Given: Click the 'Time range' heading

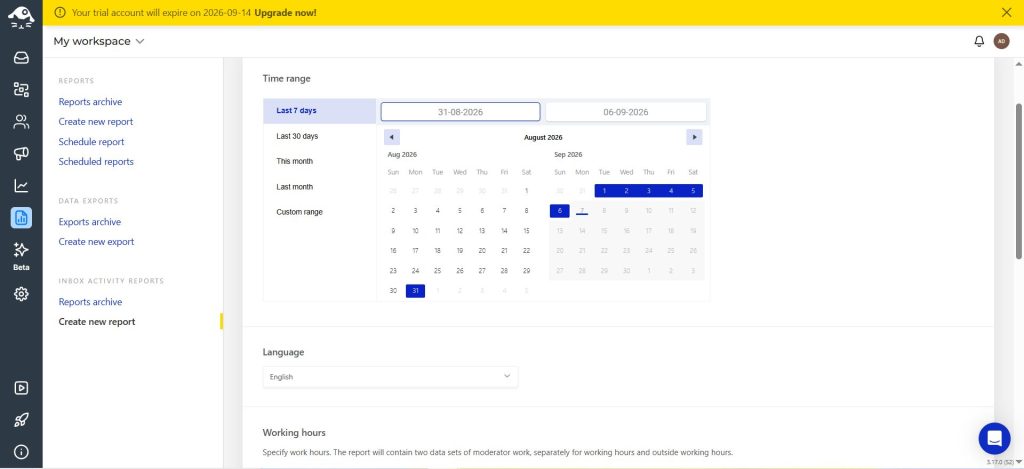Looking at the screenshot, I should 287,78.
